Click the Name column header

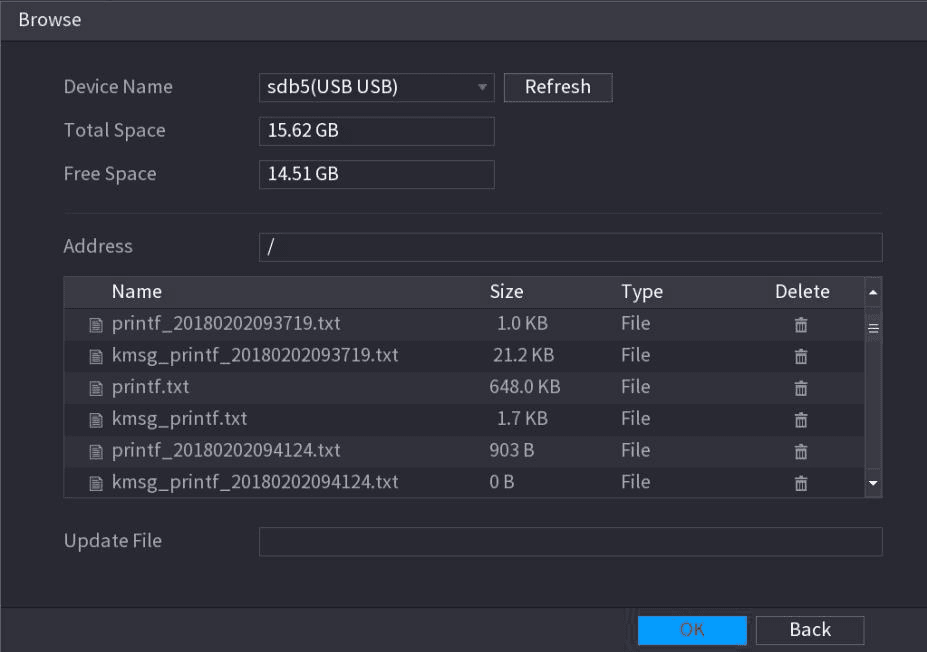tap(137, 292)
